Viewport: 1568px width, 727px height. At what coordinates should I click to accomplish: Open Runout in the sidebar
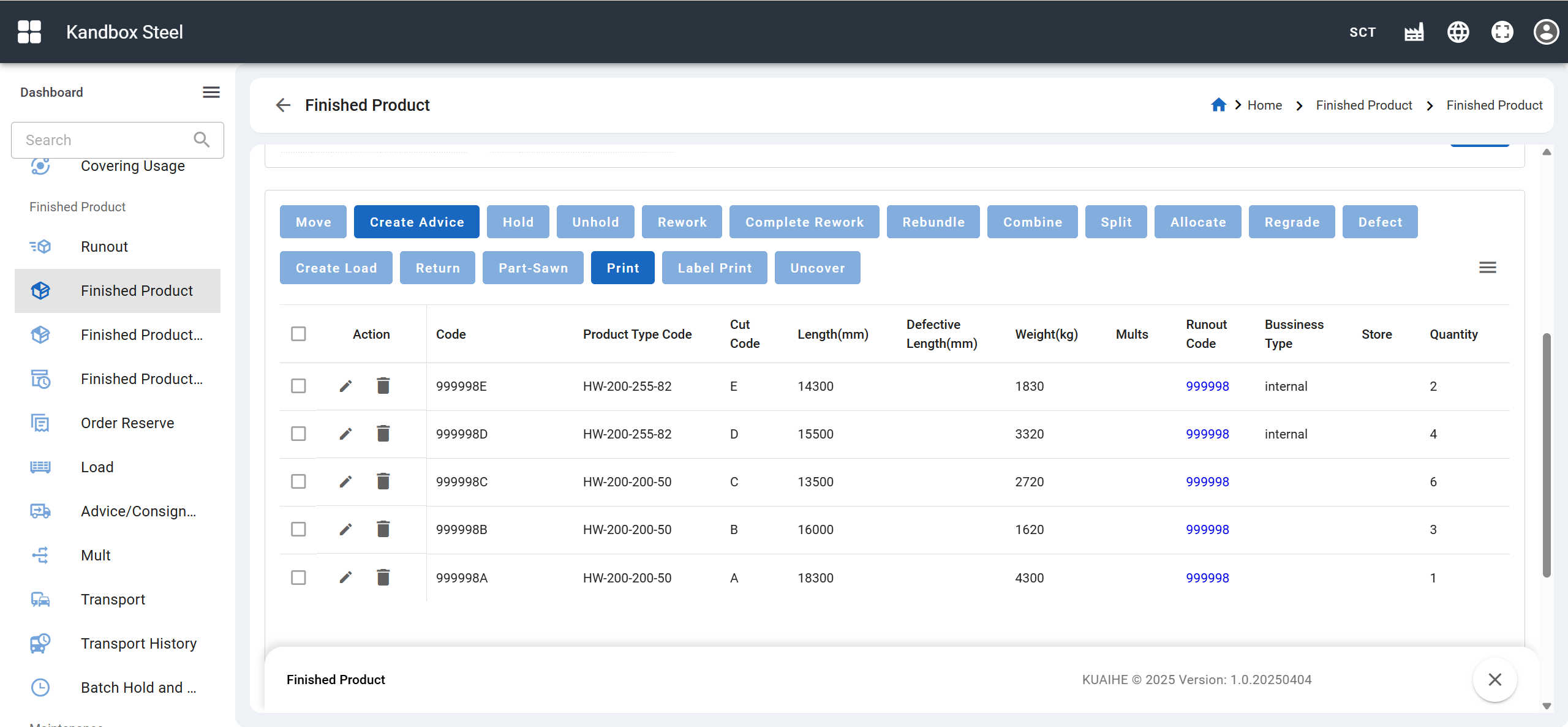coord(104,246)
